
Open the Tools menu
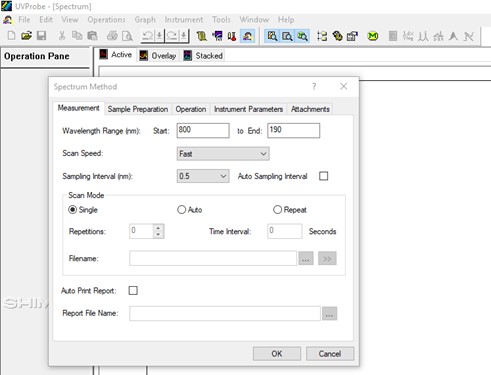(221, 20)
